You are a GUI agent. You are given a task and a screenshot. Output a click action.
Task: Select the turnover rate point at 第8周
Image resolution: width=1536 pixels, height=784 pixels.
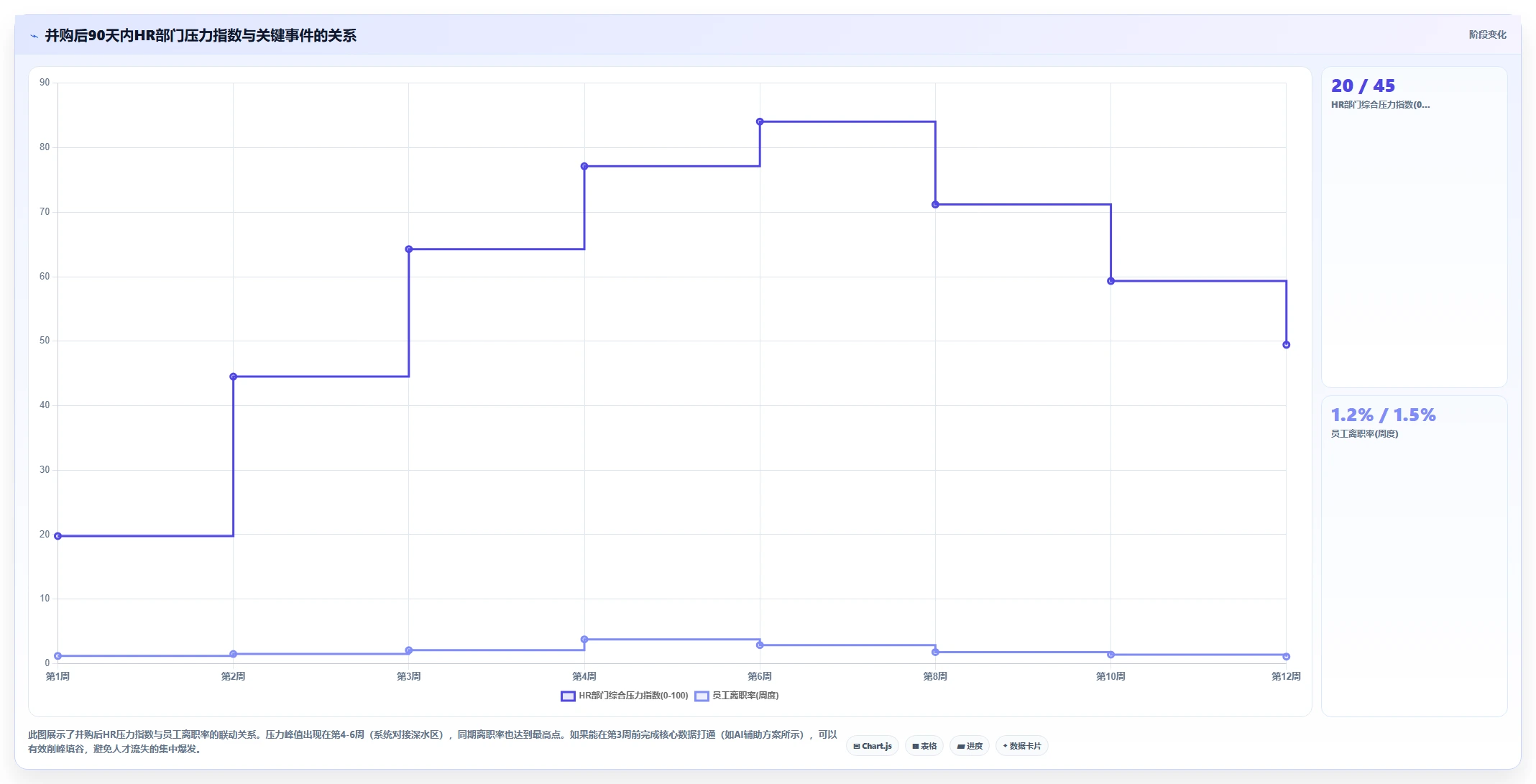coord(935,652)
